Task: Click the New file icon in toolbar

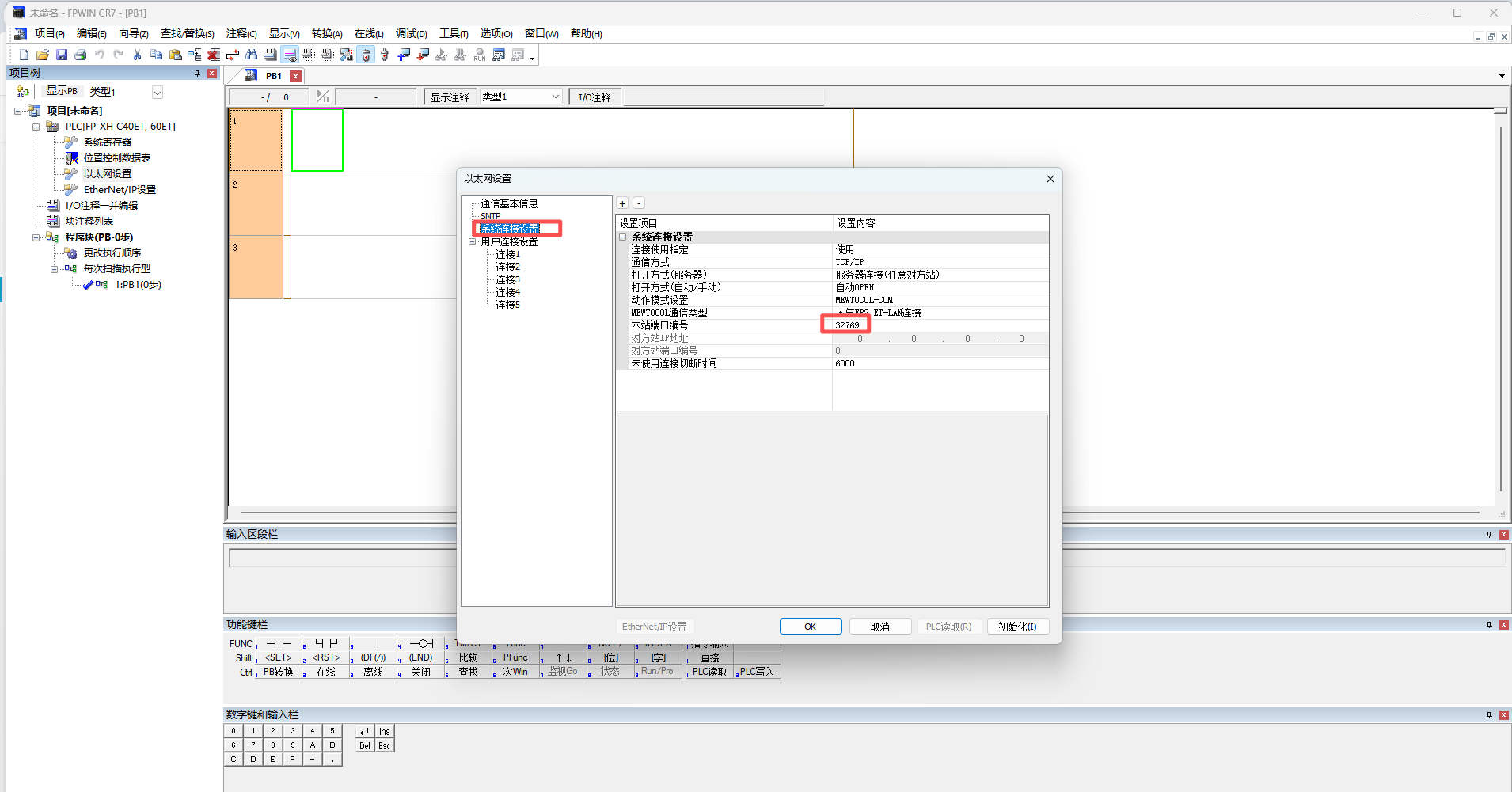Action: point(24,55)
